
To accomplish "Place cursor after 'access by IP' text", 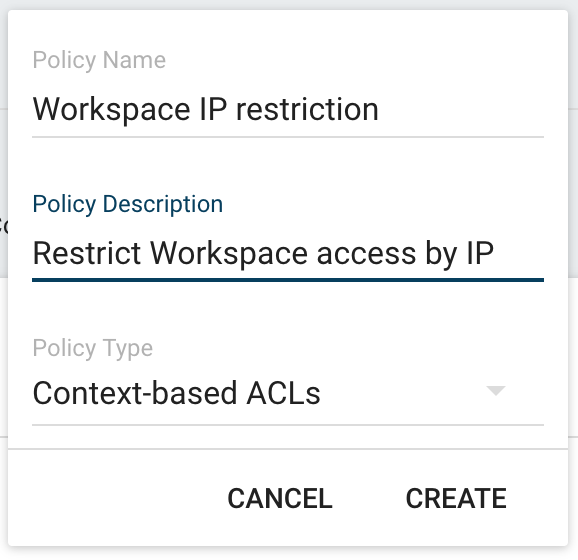I will pos(495,253).
